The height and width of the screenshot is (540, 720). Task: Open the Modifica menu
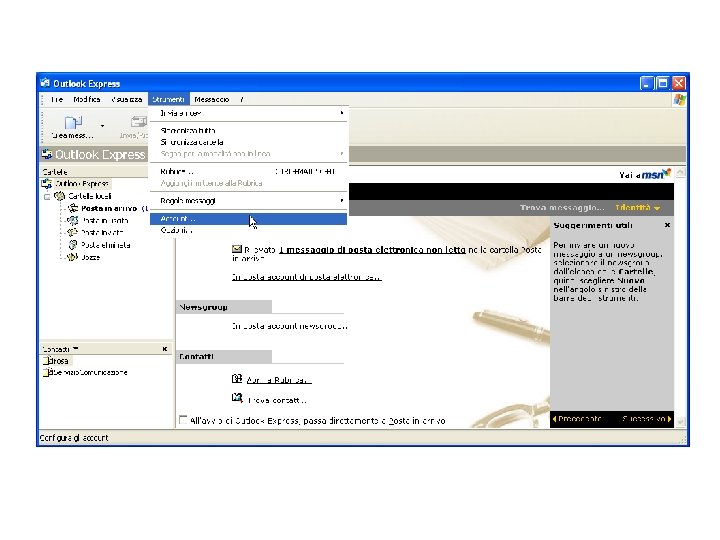(86, 99)
